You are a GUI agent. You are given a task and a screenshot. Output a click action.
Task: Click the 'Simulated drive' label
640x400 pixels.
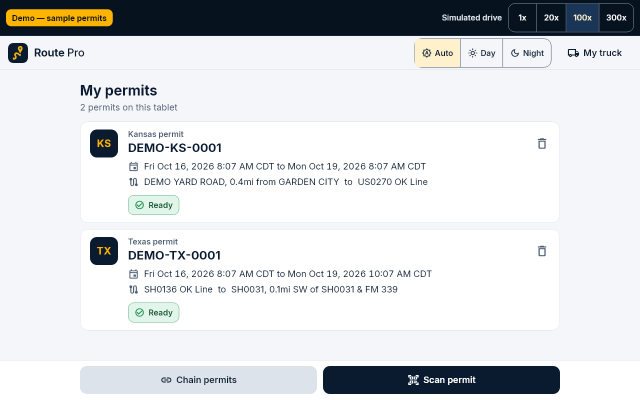(x=472, y=18)
